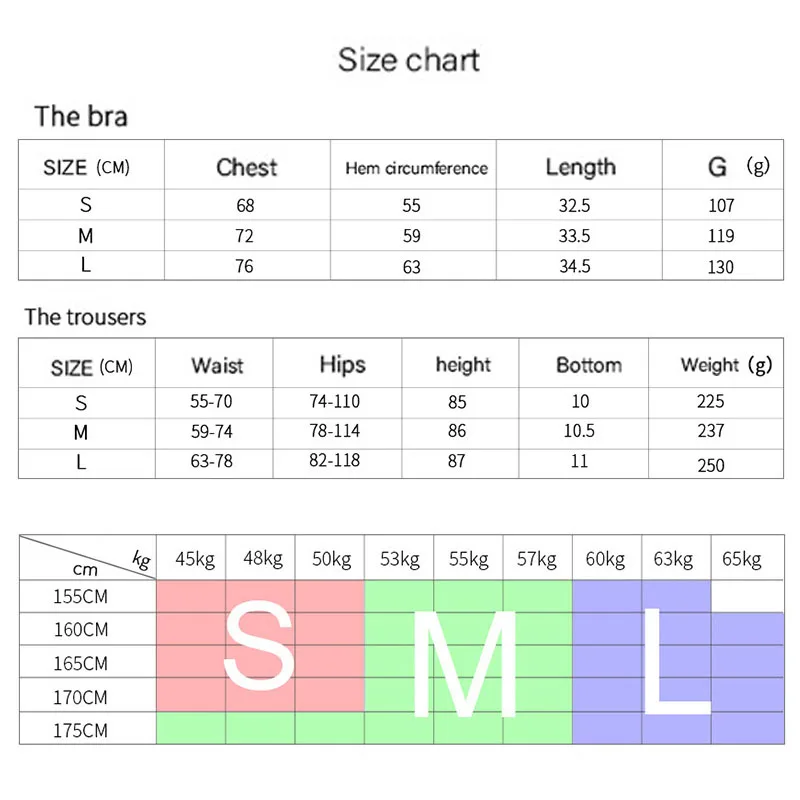Click the 65kg column header

click(740, 559)
